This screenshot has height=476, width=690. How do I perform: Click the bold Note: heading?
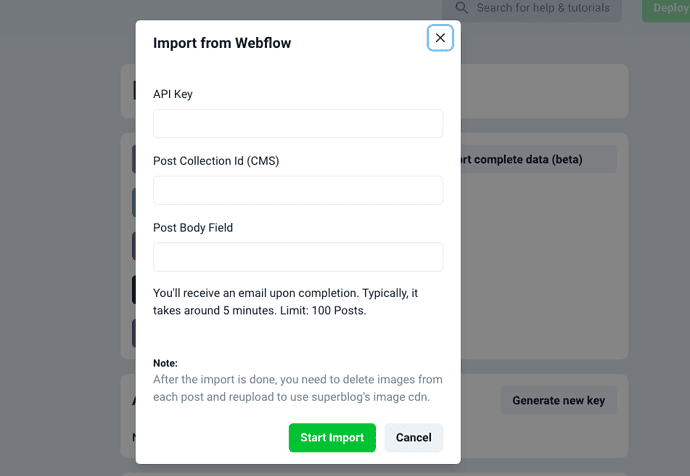point(165,363)
